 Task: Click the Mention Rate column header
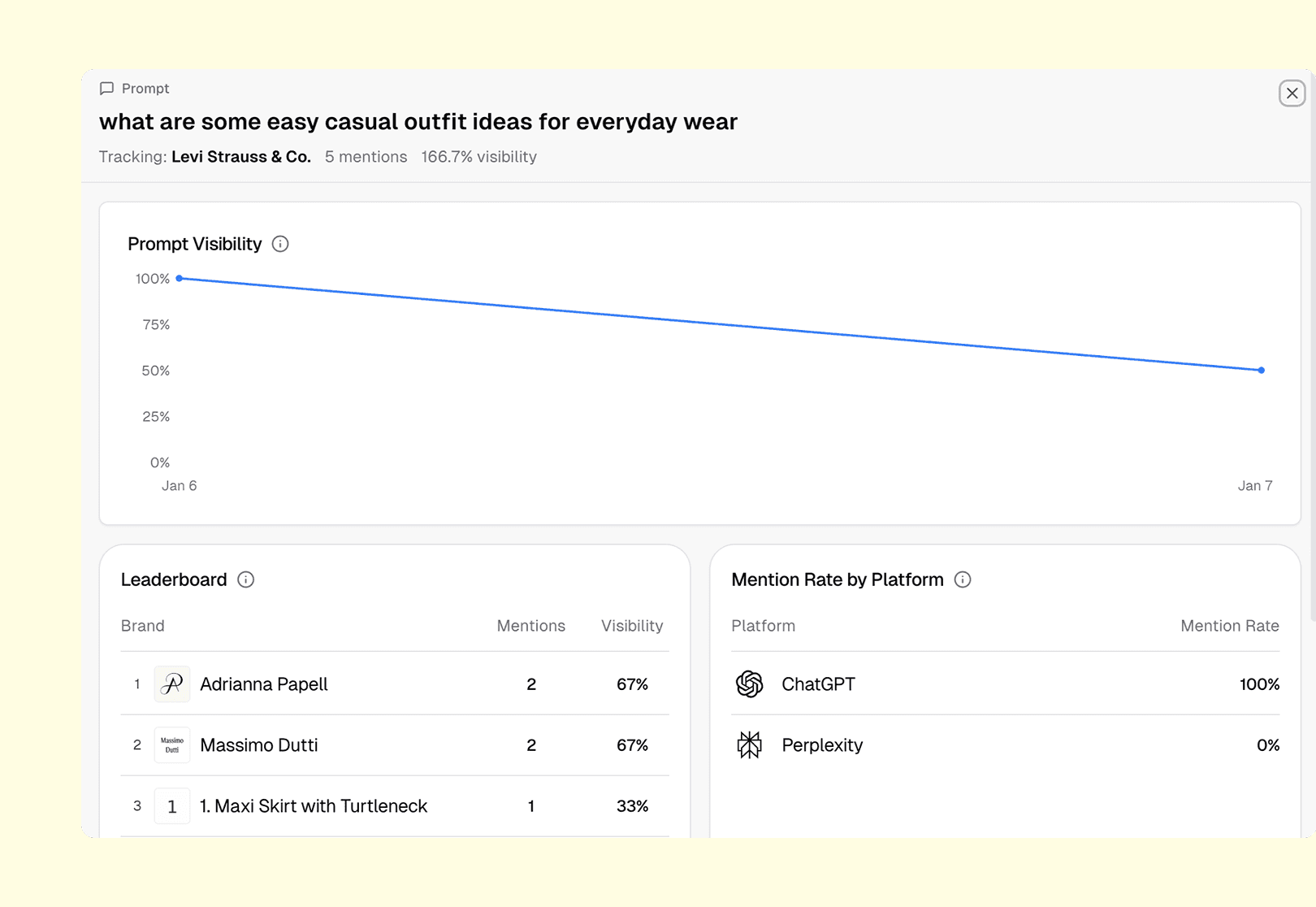click(x=1229, y=626)
